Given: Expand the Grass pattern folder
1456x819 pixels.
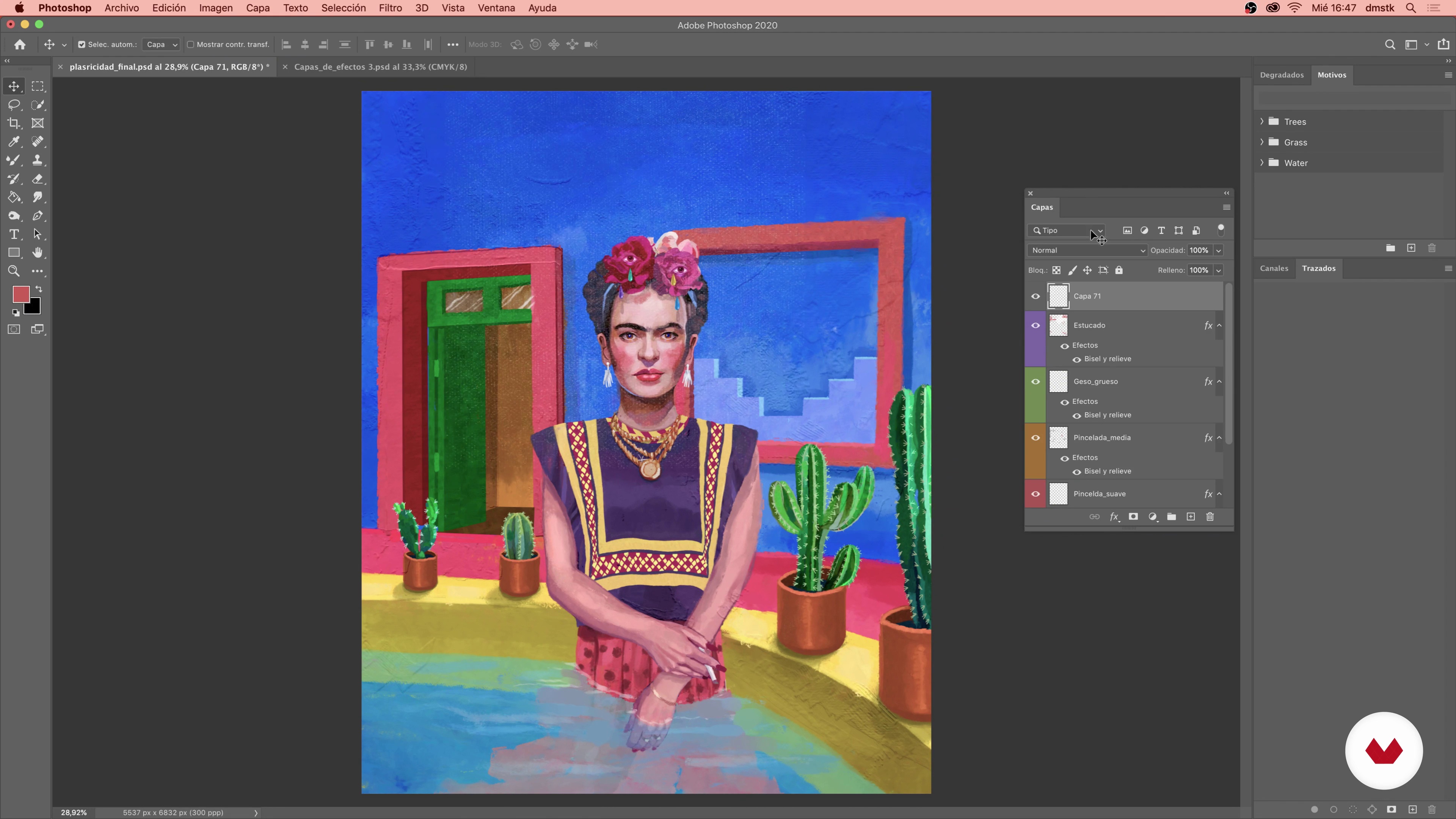Looking at the screenshot, I should click(x=1261, y=142).
